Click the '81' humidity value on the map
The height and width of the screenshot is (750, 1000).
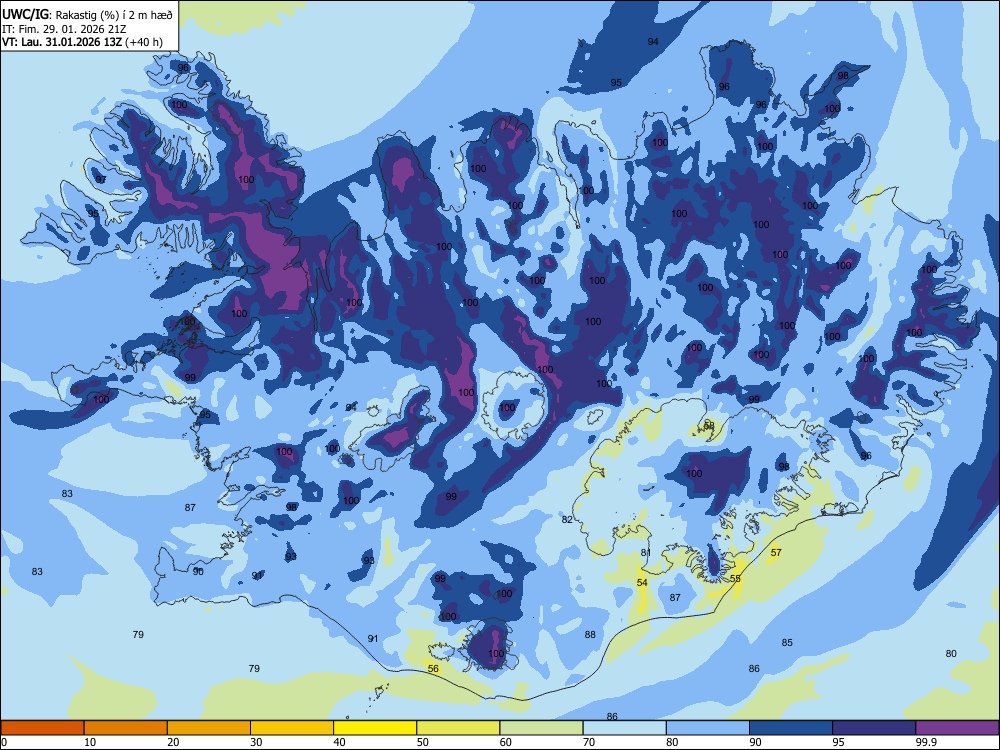pos(645,552)
